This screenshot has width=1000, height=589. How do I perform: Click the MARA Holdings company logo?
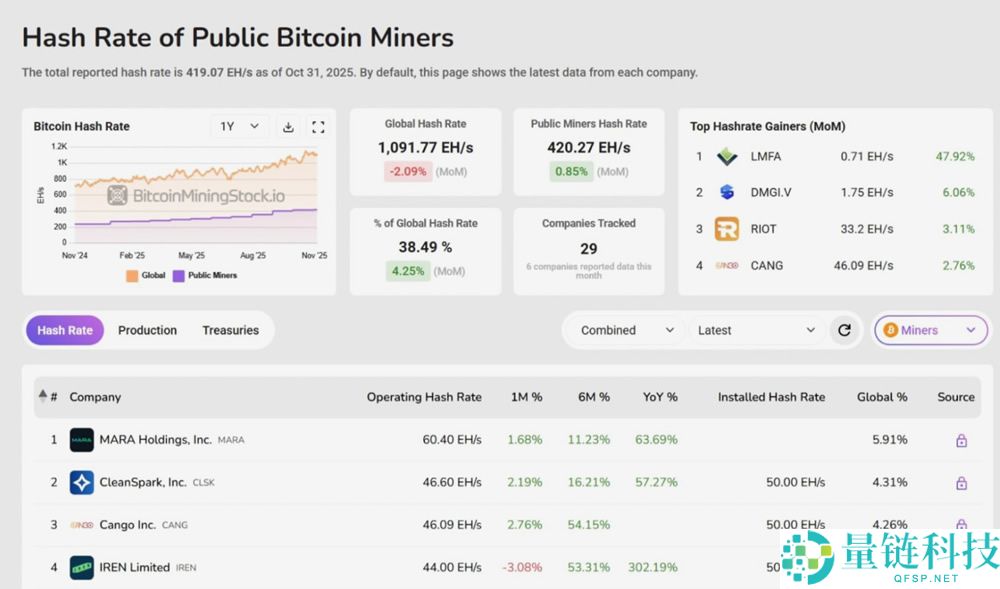point(82,440)
